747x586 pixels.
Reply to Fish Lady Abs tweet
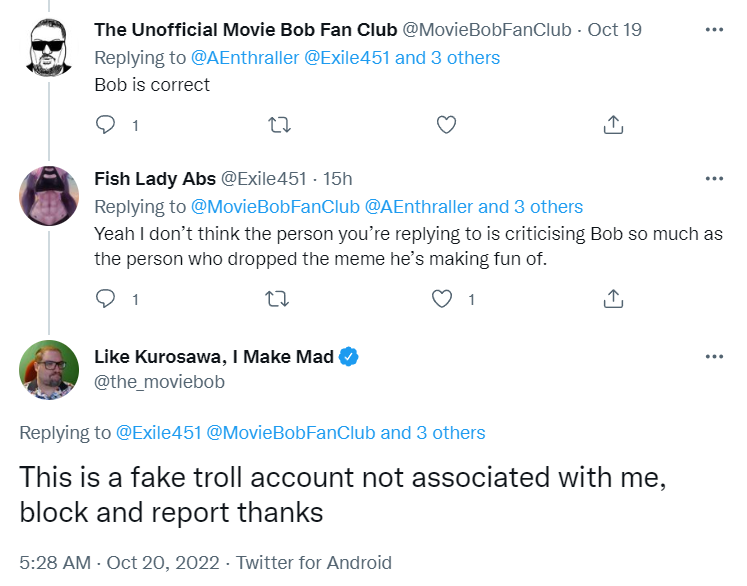pos(106,298)
